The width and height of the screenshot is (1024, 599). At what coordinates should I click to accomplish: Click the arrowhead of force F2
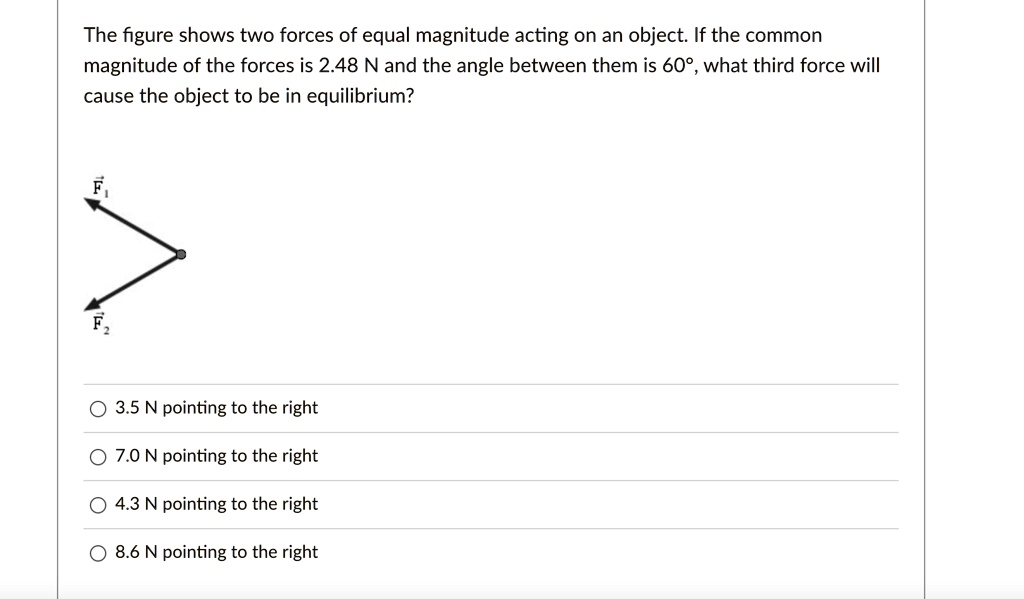[x=93, y=305]
